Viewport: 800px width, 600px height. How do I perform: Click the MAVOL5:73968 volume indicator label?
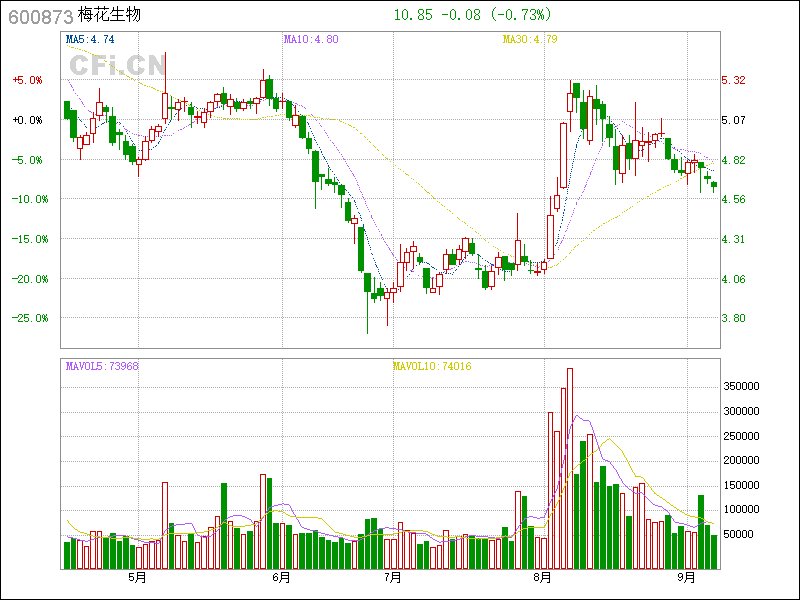tap(102, 366)
